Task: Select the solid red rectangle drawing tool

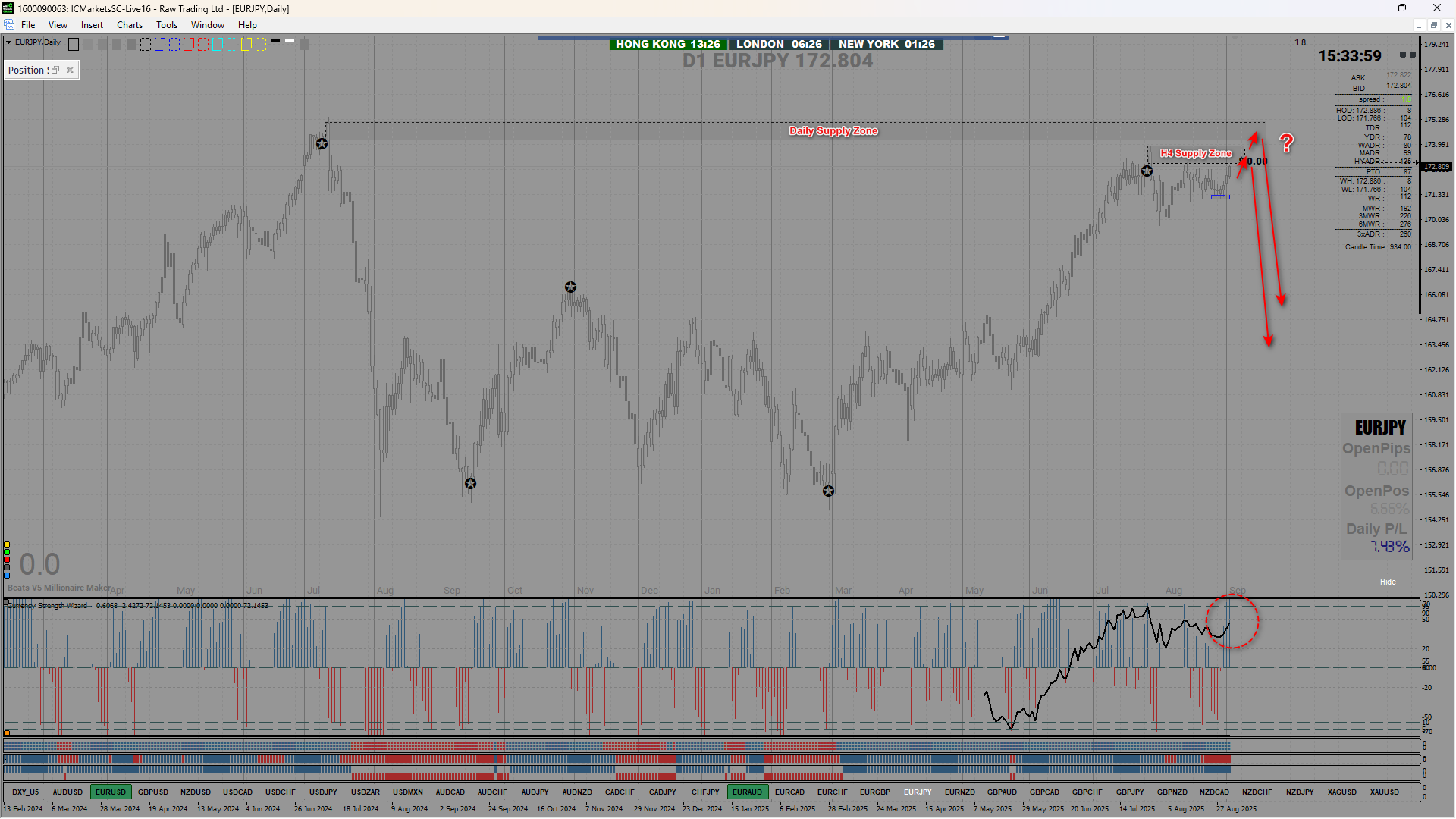Action: (x=189, y=45)
